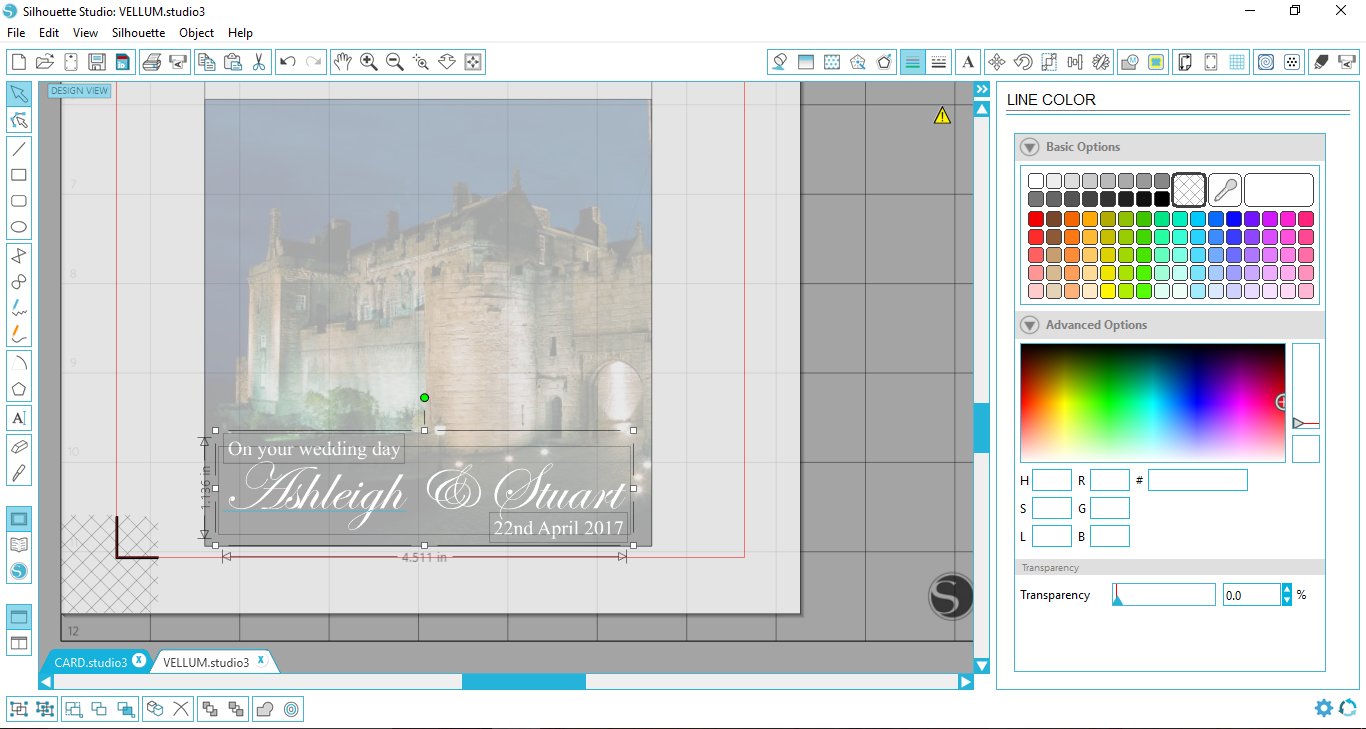
Task: Open the Edit menu
Action: (x=49, y=33)
